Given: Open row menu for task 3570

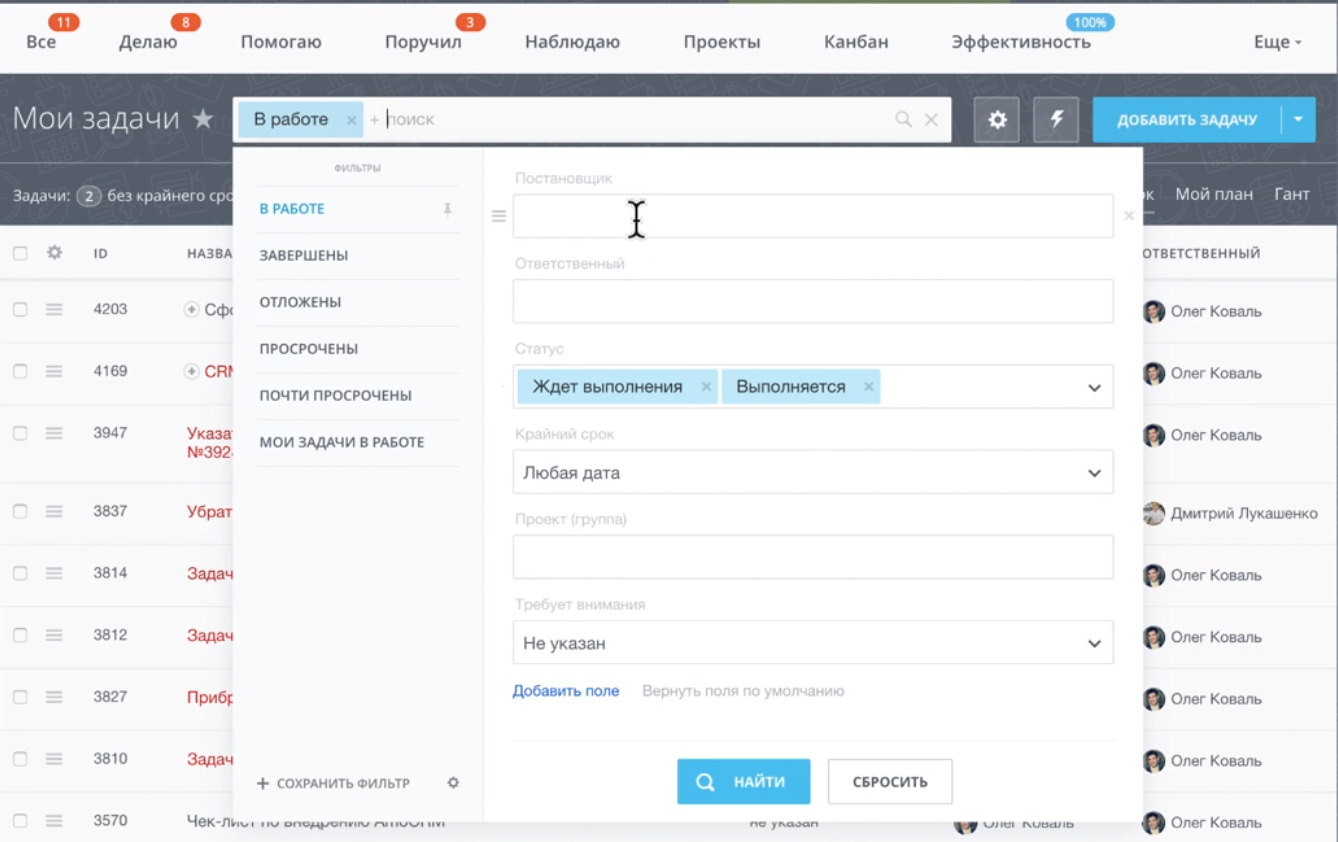Looking at the screenshot, I should tap(54, 822).
